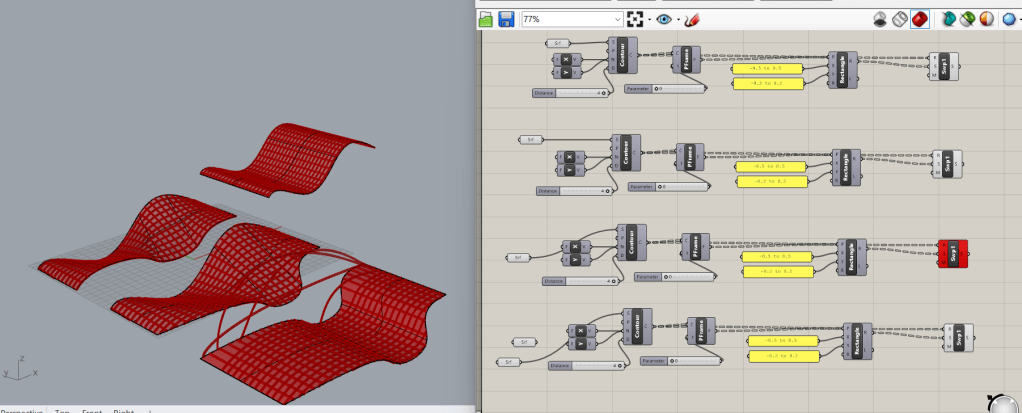Click the topmost yellow -0.5 to 0.5 panel
The image size is (1022, 413).
(768, 69)
